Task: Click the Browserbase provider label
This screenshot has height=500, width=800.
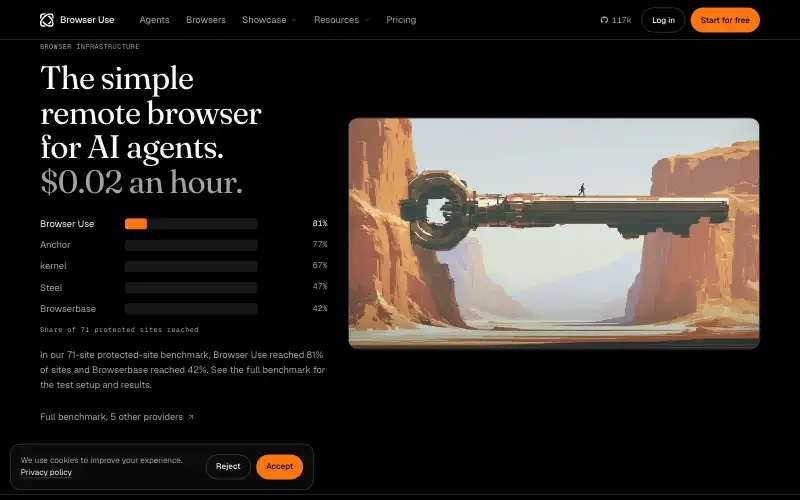Action: tap(68, 309)
